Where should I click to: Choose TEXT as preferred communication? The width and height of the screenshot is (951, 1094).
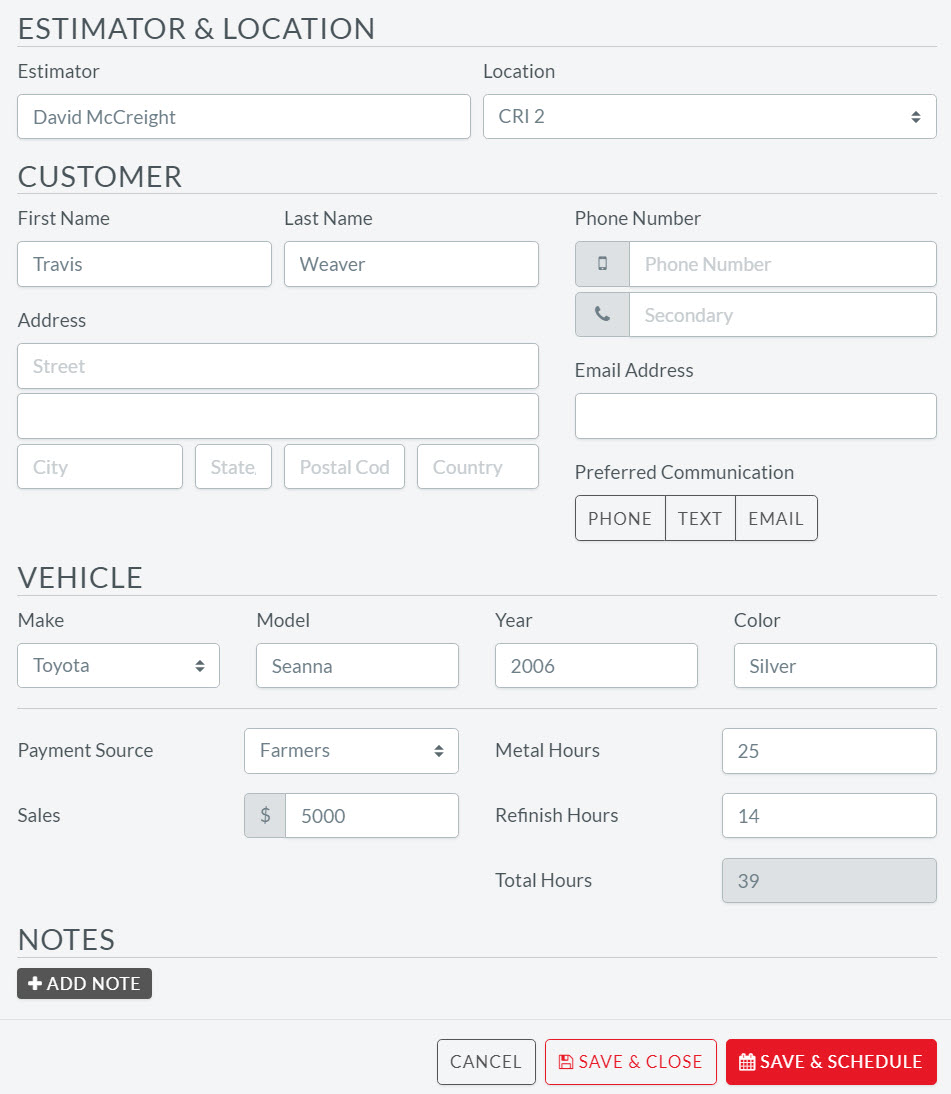[700, 518]
